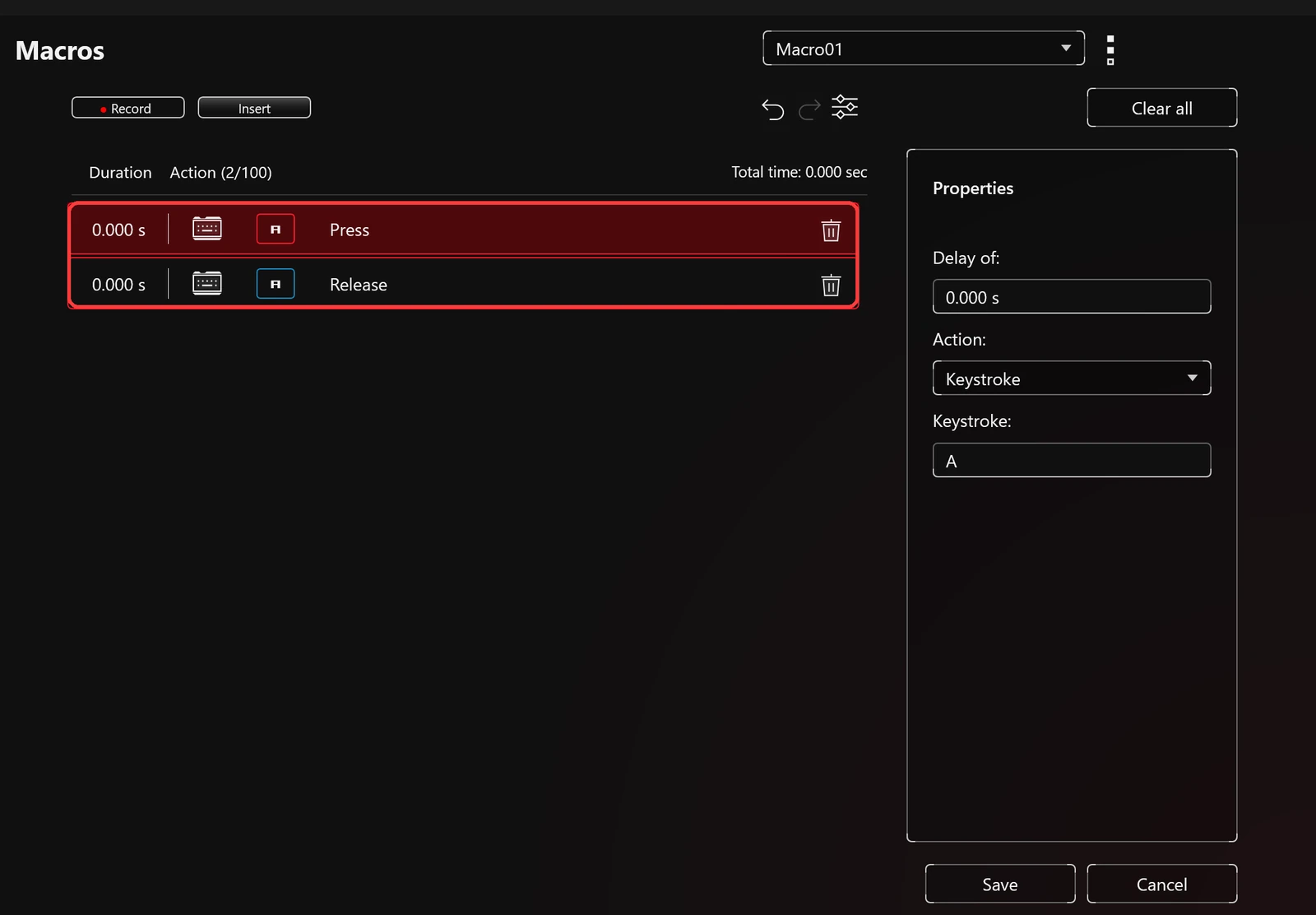
Task: Select blue A key badge in Release row
Action: 276,284
